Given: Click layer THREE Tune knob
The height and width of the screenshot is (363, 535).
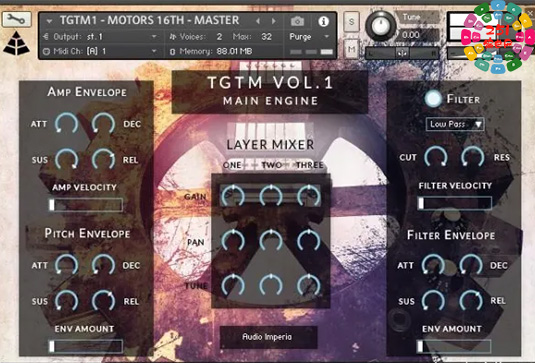Looking at the screenshot, I should [x=308, y=285].
